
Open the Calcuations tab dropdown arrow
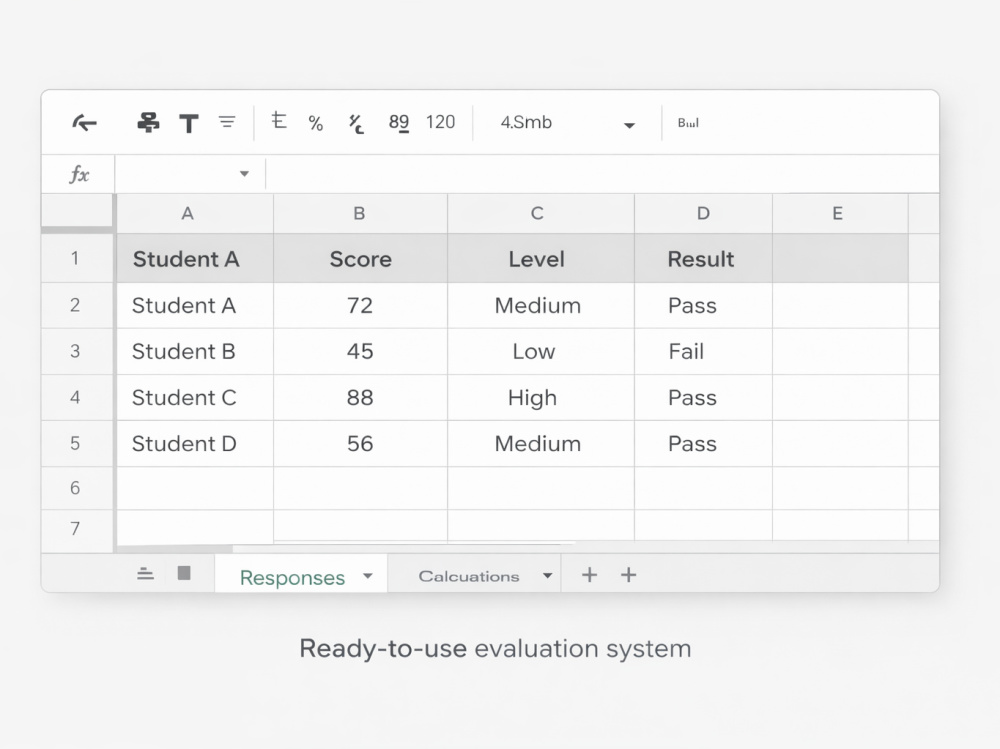click(547, 575)
